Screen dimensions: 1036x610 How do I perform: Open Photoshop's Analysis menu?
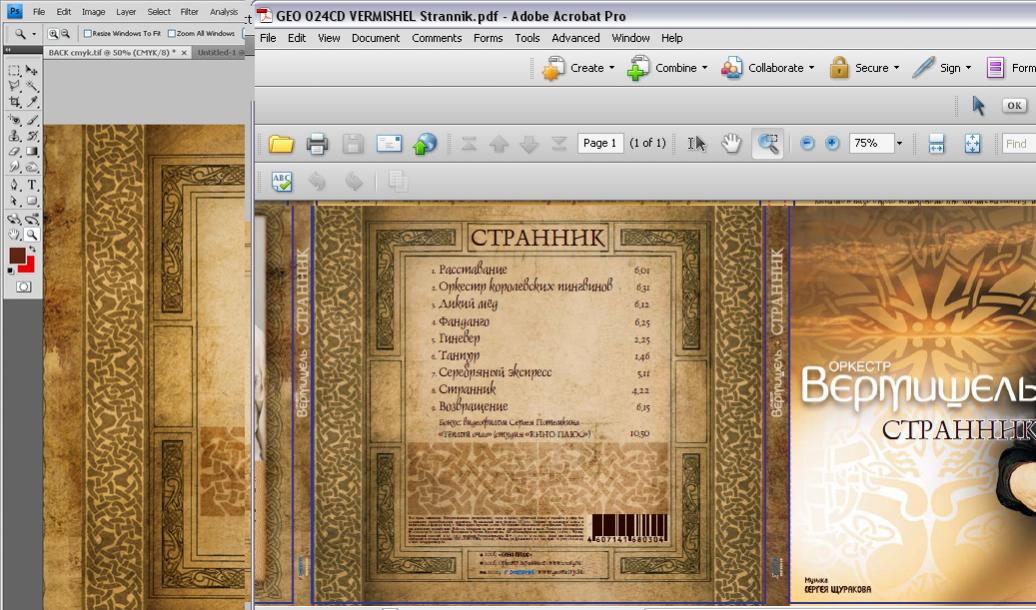223,12
